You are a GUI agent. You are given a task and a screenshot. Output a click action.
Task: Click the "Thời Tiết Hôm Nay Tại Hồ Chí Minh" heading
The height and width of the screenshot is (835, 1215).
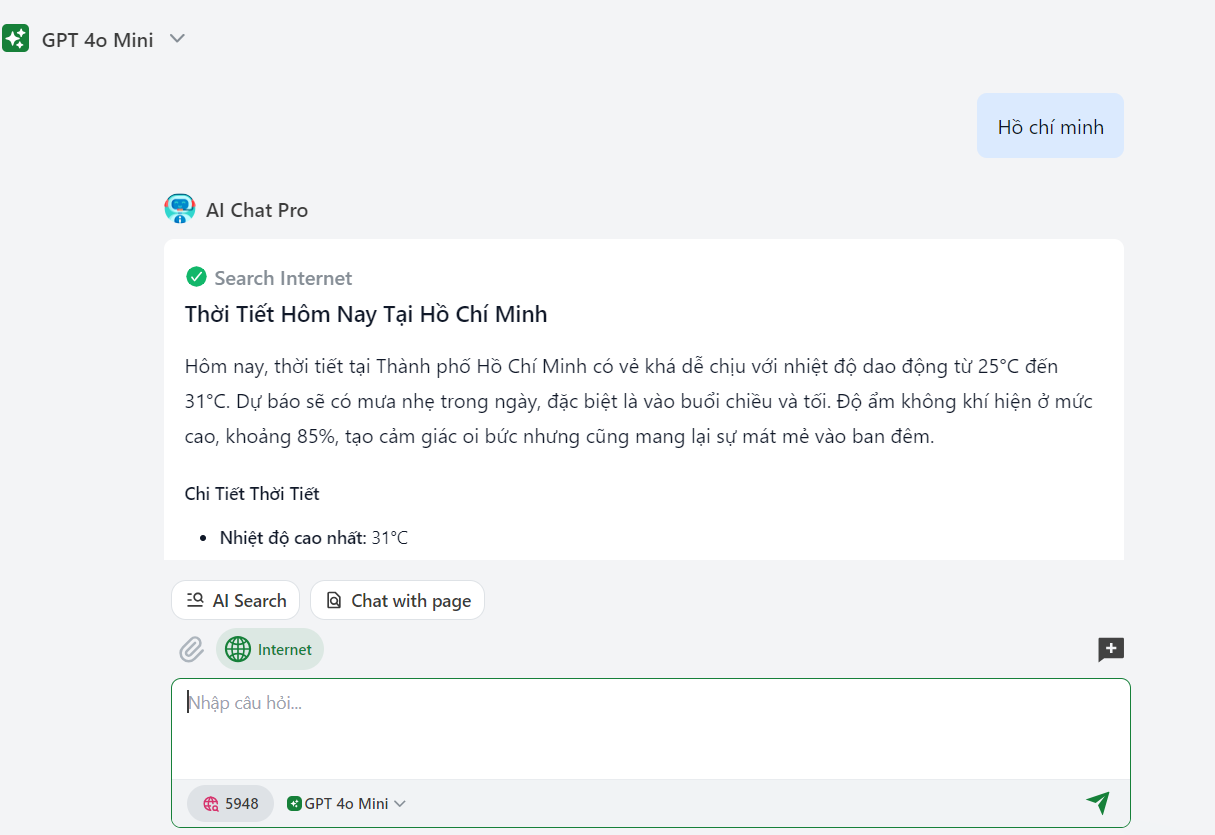point(366,315)
